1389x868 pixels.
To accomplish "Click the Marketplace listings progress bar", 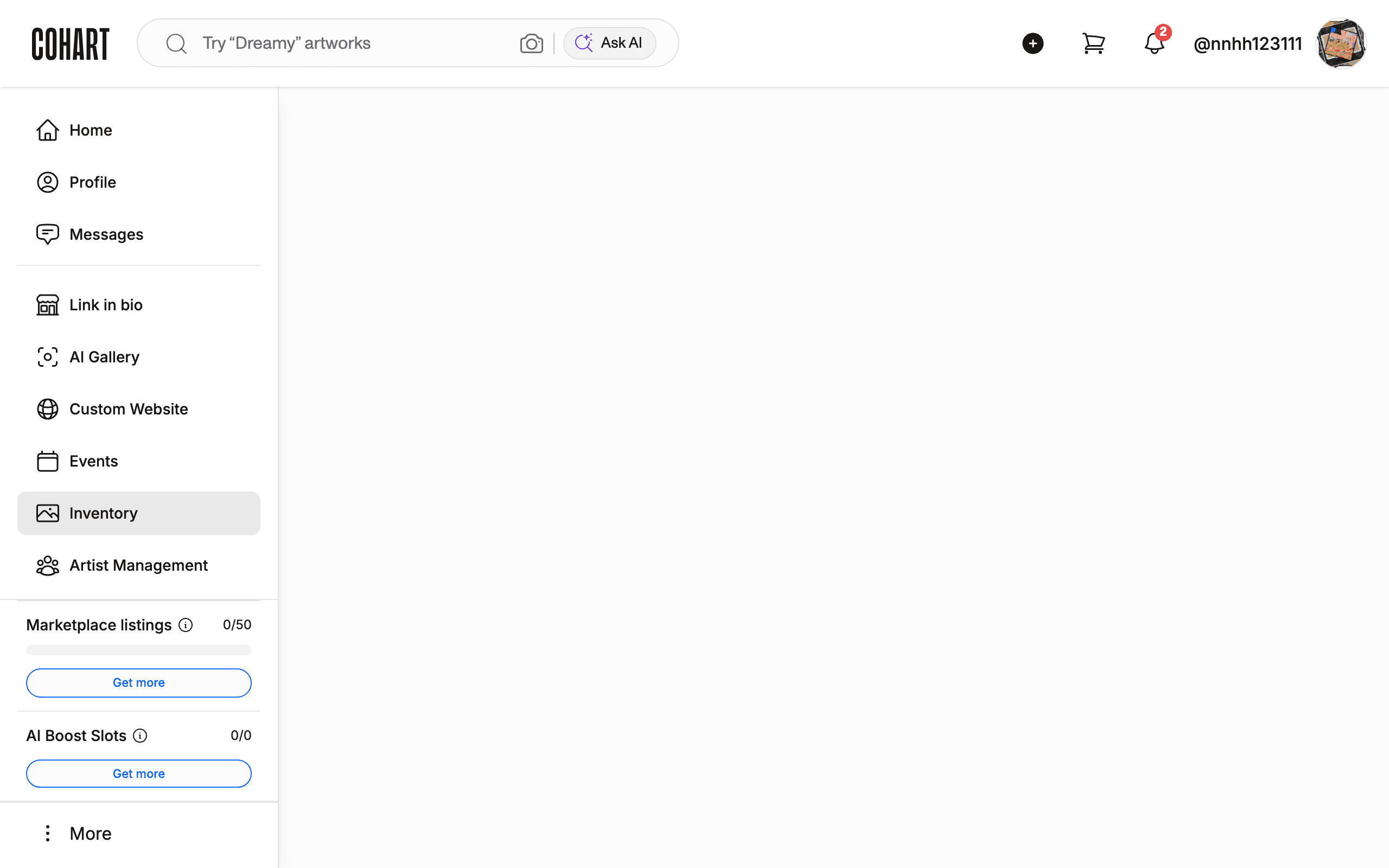I will pos(139,650).
